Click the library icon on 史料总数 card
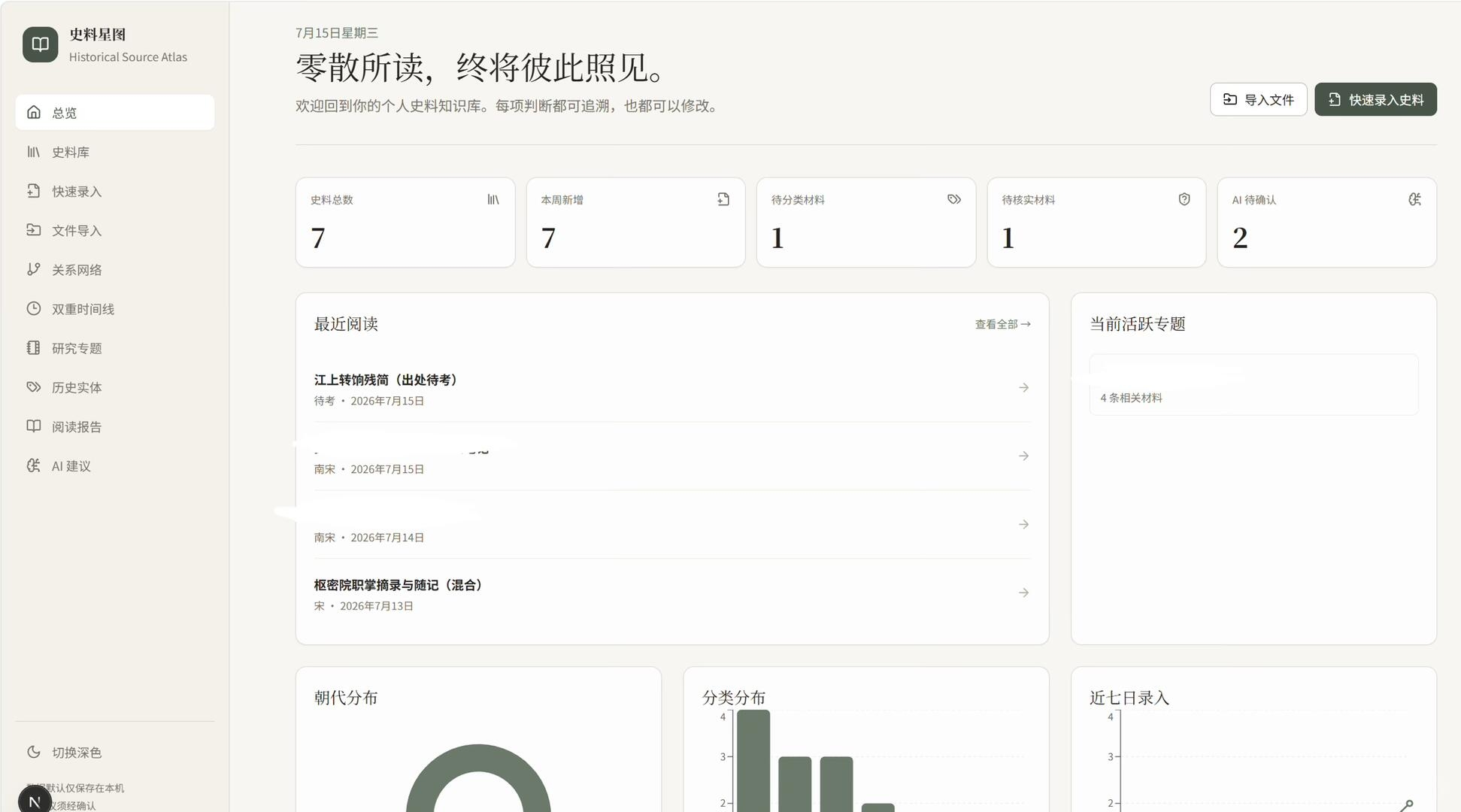 493,199
